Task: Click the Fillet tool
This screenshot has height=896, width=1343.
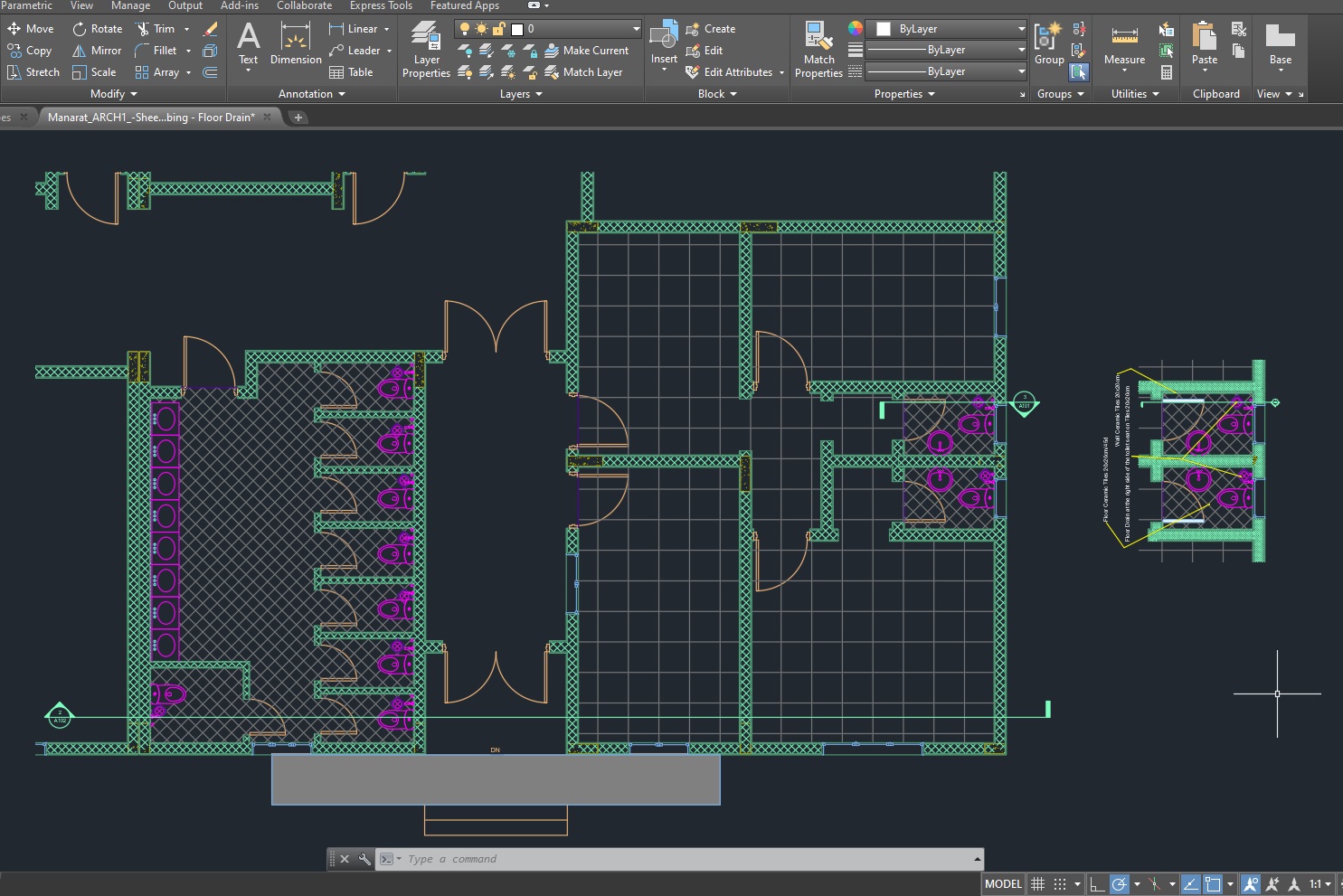Action: coord(156,51)
